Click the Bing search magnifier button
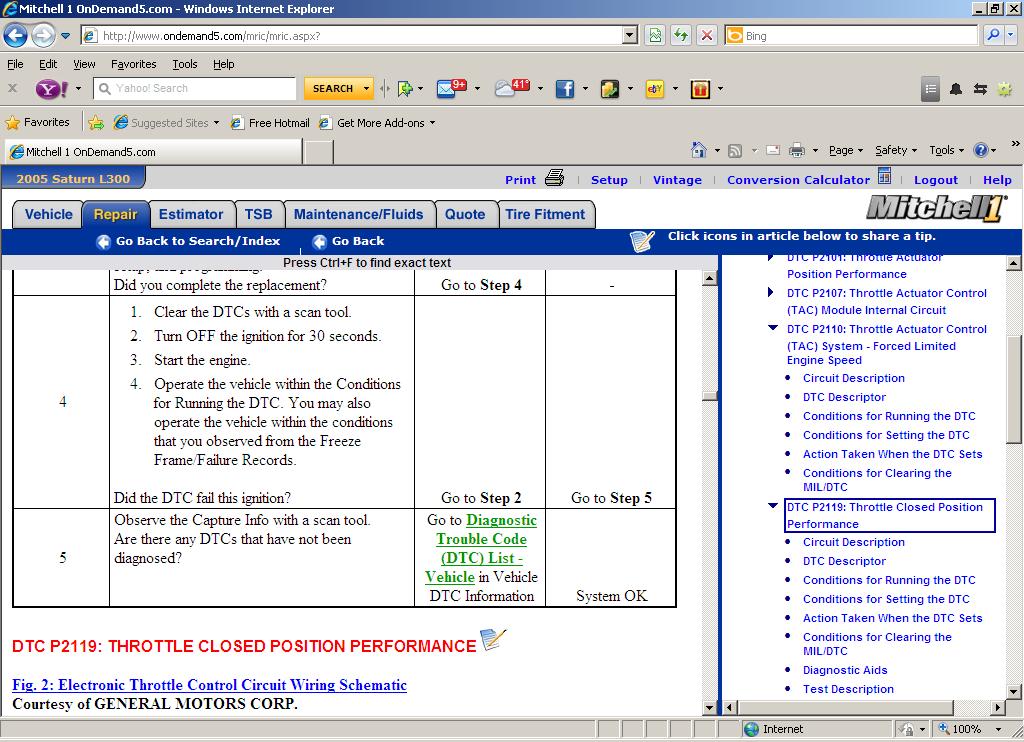 tap(993, 35)
